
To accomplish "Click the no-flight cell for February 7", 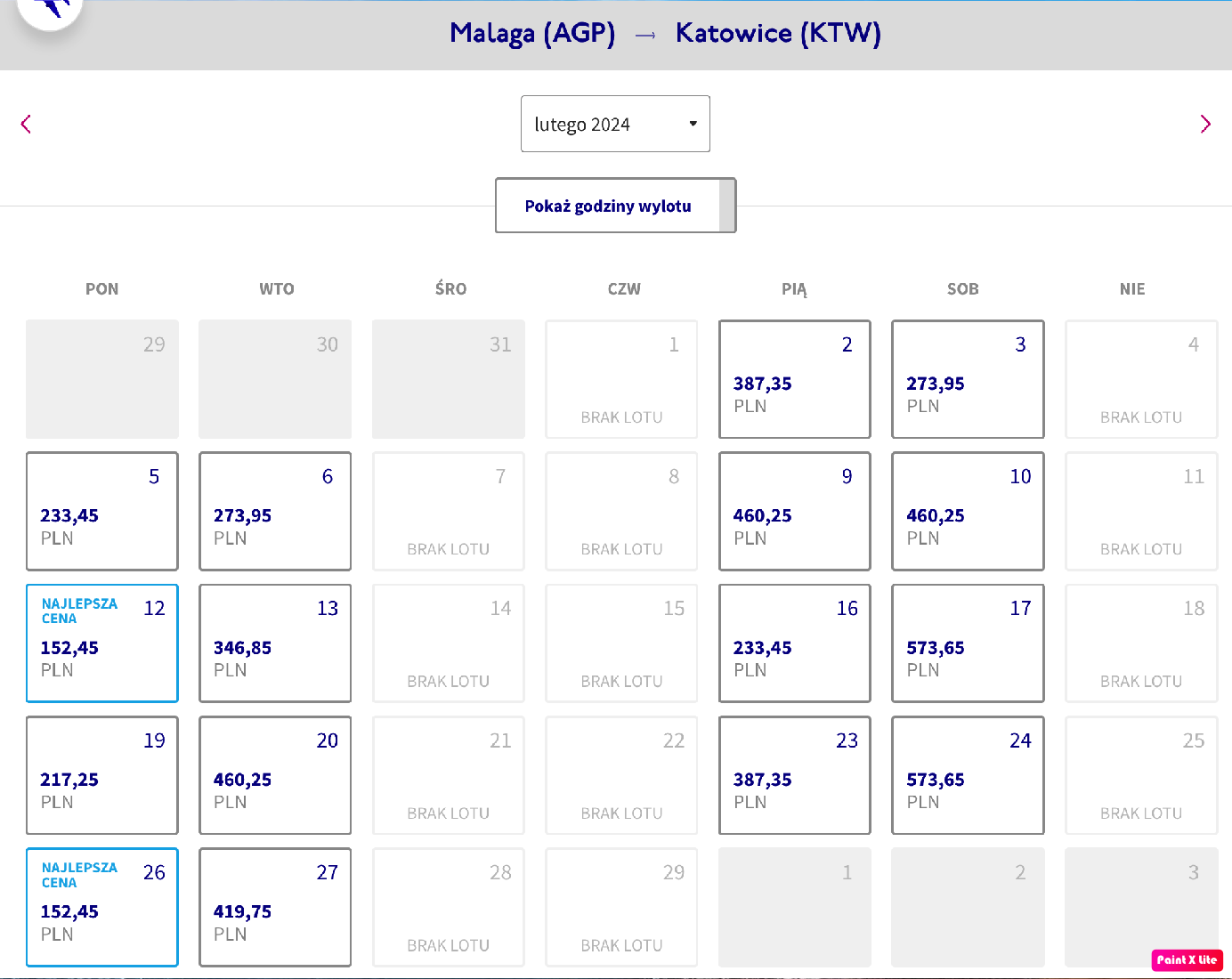I will point(449,511).
